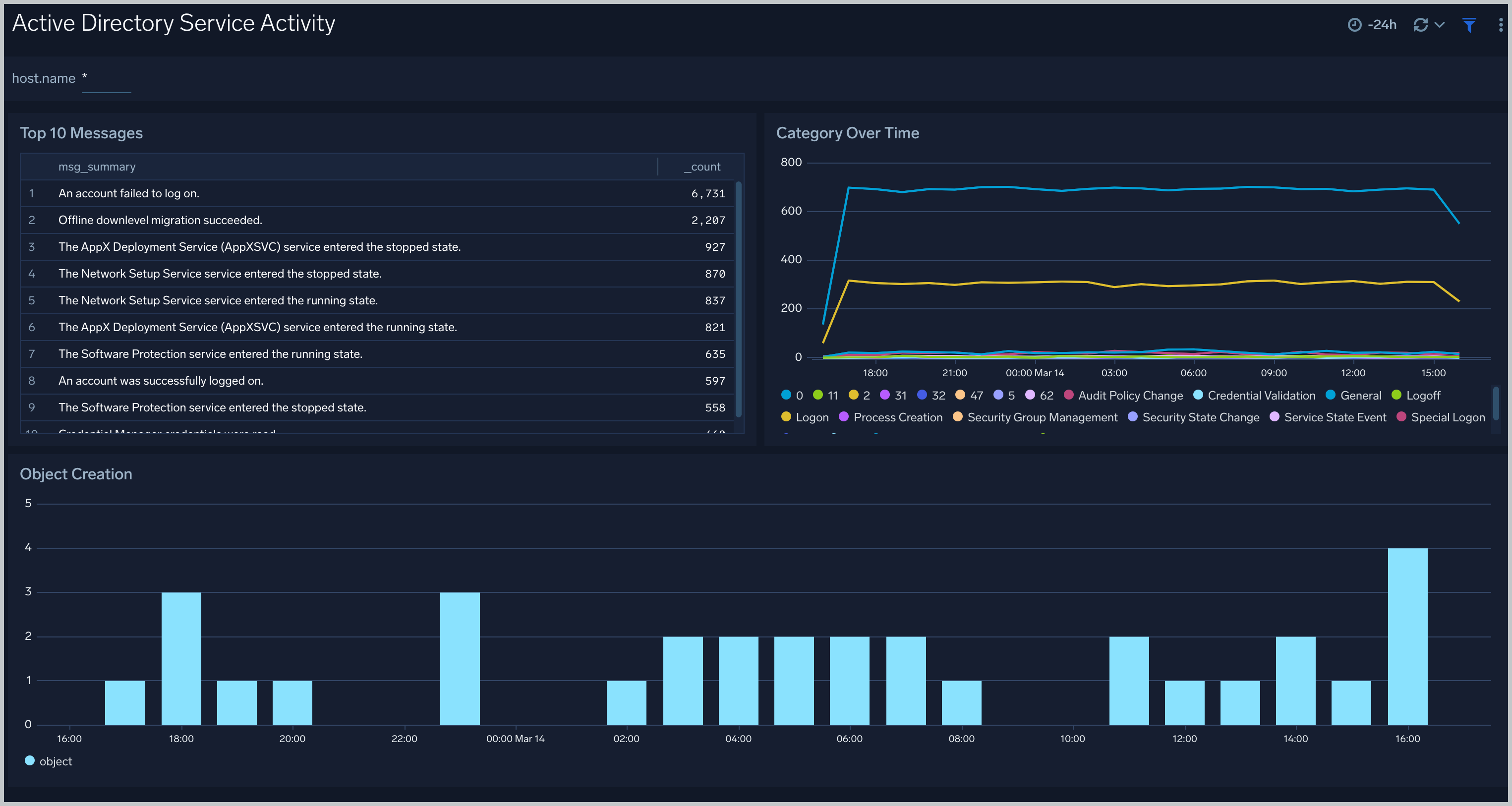The width and height of the screenshot is (1512, 806).
Task: Click the Object Creation bar at 23:00
Action: point(460,659)
